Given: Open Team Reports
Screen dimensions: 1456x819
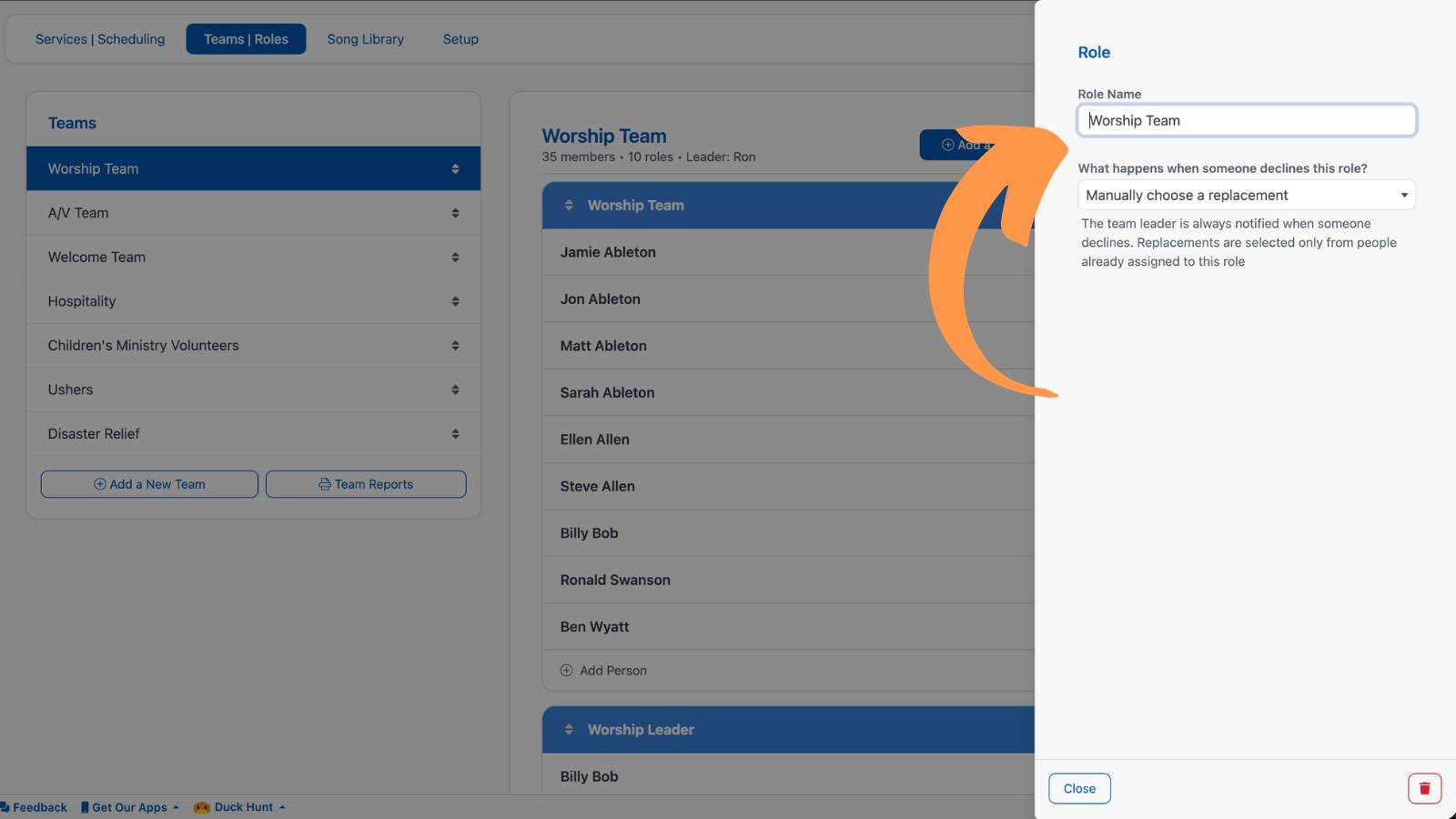Looking at the screenshot, I should pyautogui.click(x=366, y=484).
